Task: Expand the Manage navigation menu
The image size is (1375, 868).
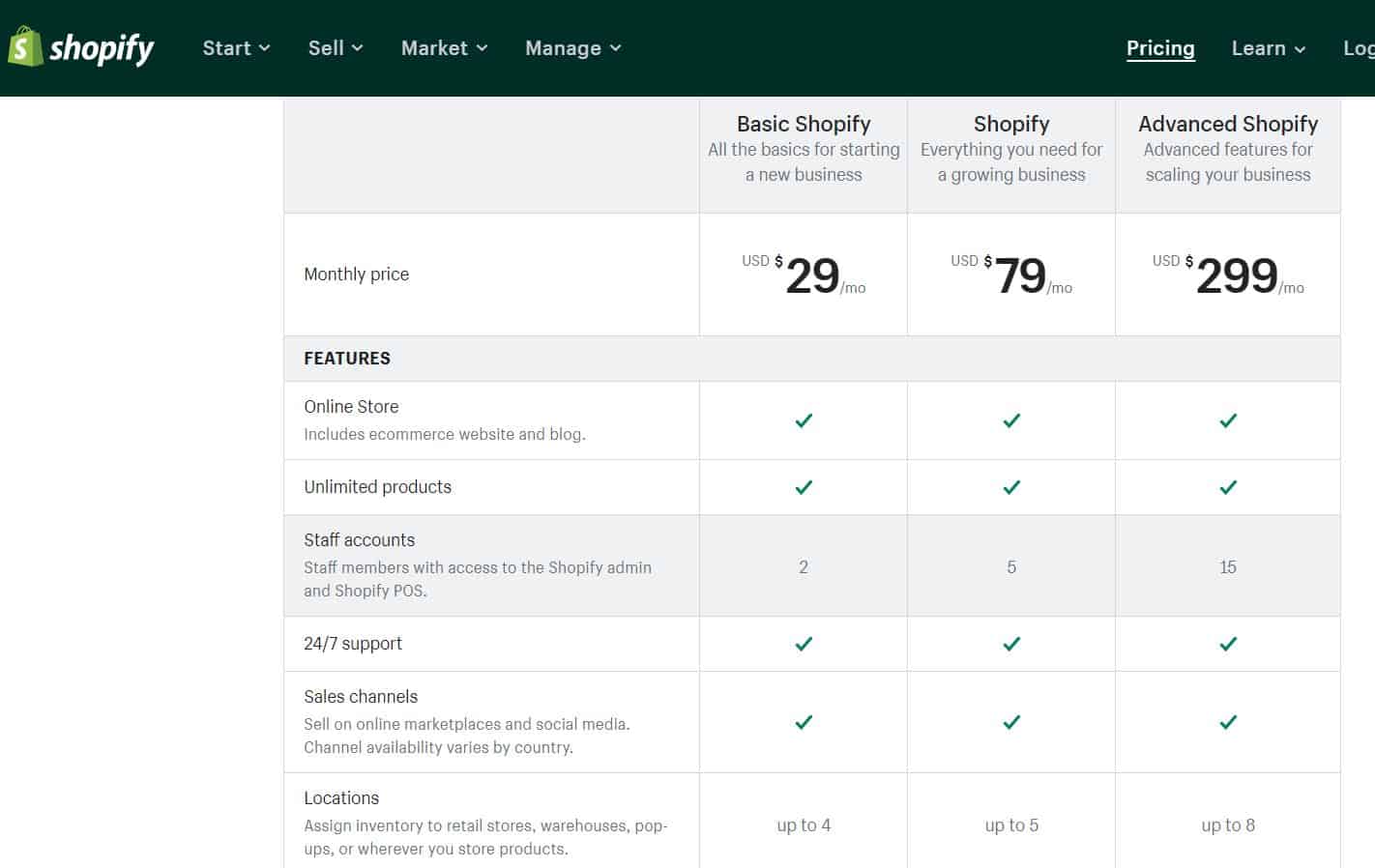Action: pyautogui.click(x=572, y=48)
